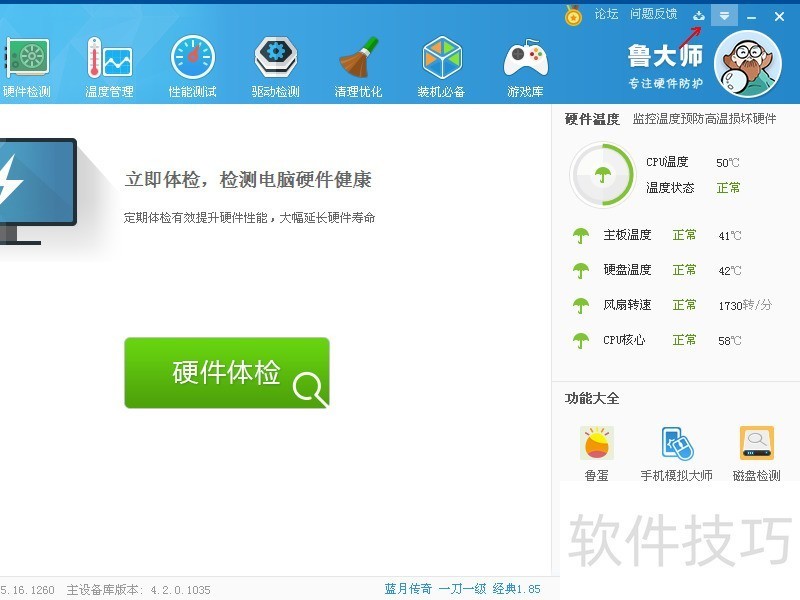The width and height of the screenshot is (800, 600).
Task: Select the 硬盘温度 42℃ value
Action: (x=730, y=270)
